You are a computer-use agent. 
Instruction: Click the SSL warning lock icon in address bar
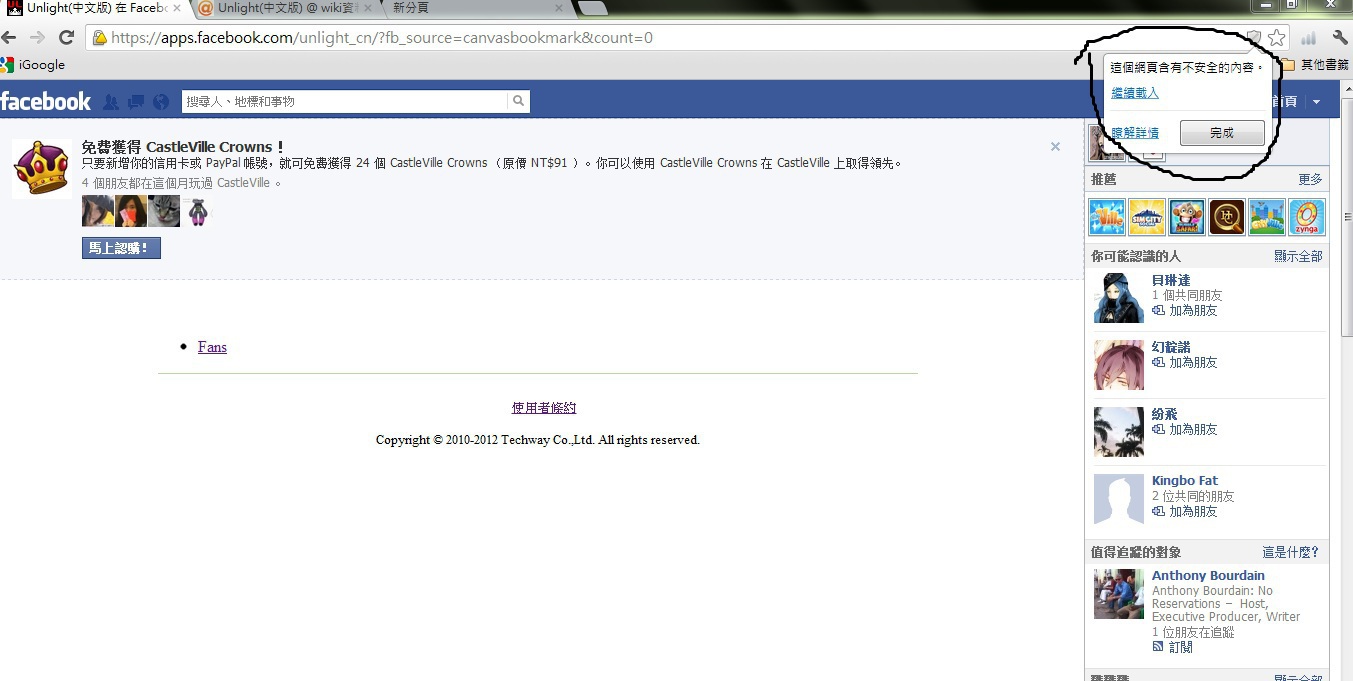pos(100,38)
